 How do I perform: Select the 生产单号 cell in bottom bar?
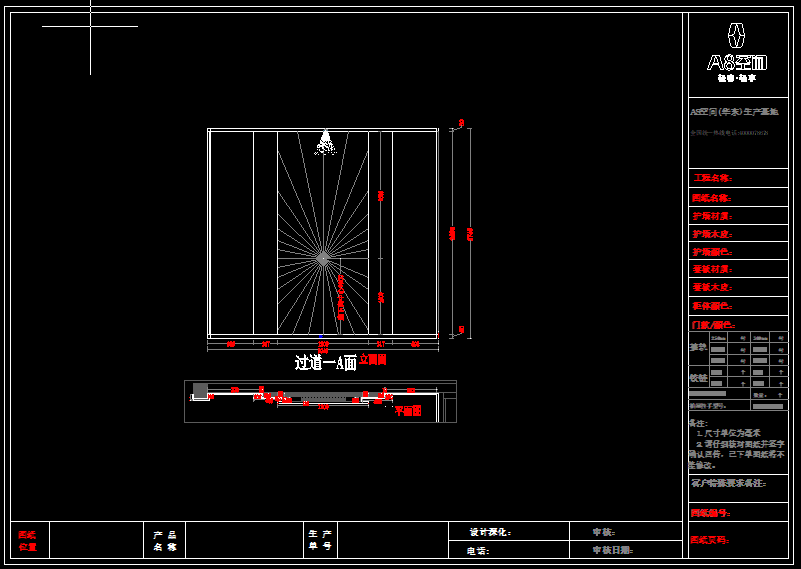[320, 540]
